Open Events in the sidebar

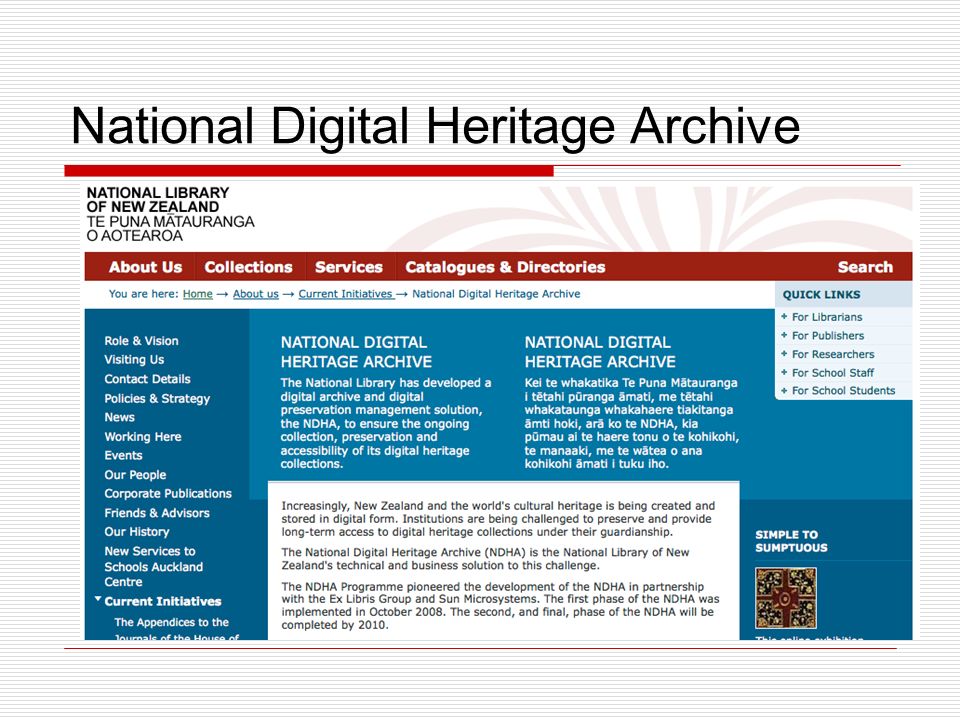(x=123, y=456)
